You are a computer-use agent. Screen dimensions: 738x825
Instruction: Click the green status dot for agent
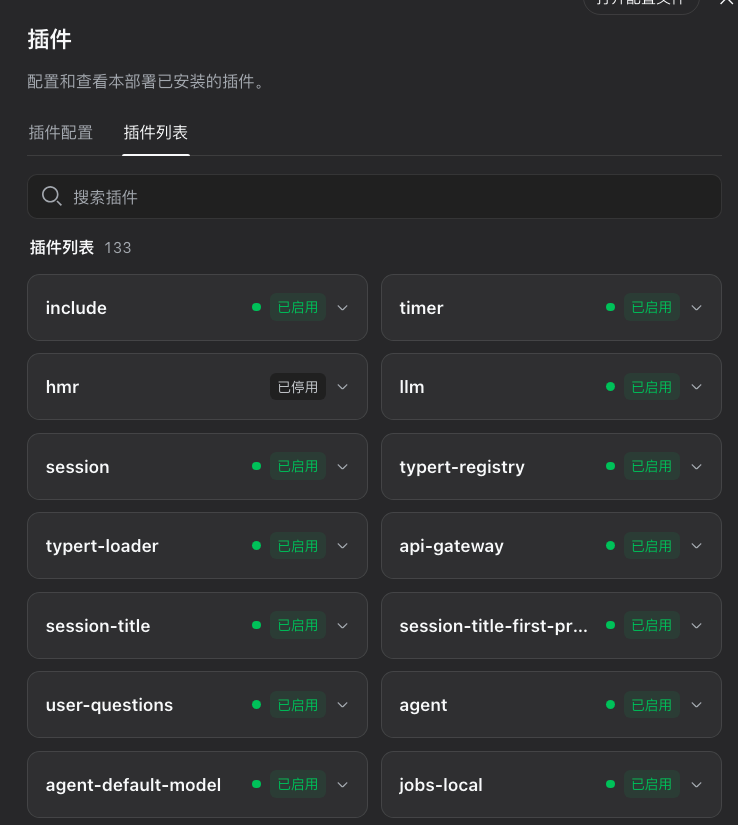[x=610, y=705]
